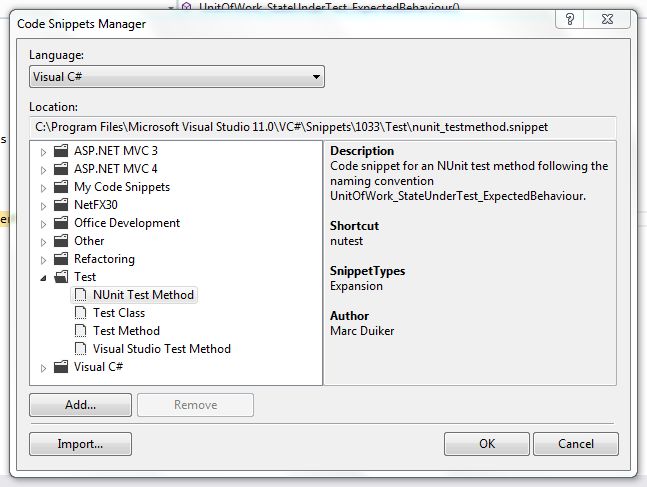The width and height of the screenshot is (647, 487).
Task: Expand the NetFX30 node
Action: click(43, 206)
